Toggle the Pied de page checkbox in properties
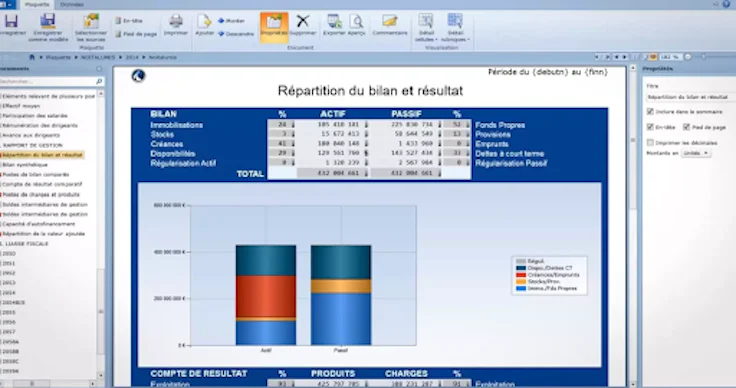Image resolution: width=736 pixels, height=388 pixels. coord(686,127)
